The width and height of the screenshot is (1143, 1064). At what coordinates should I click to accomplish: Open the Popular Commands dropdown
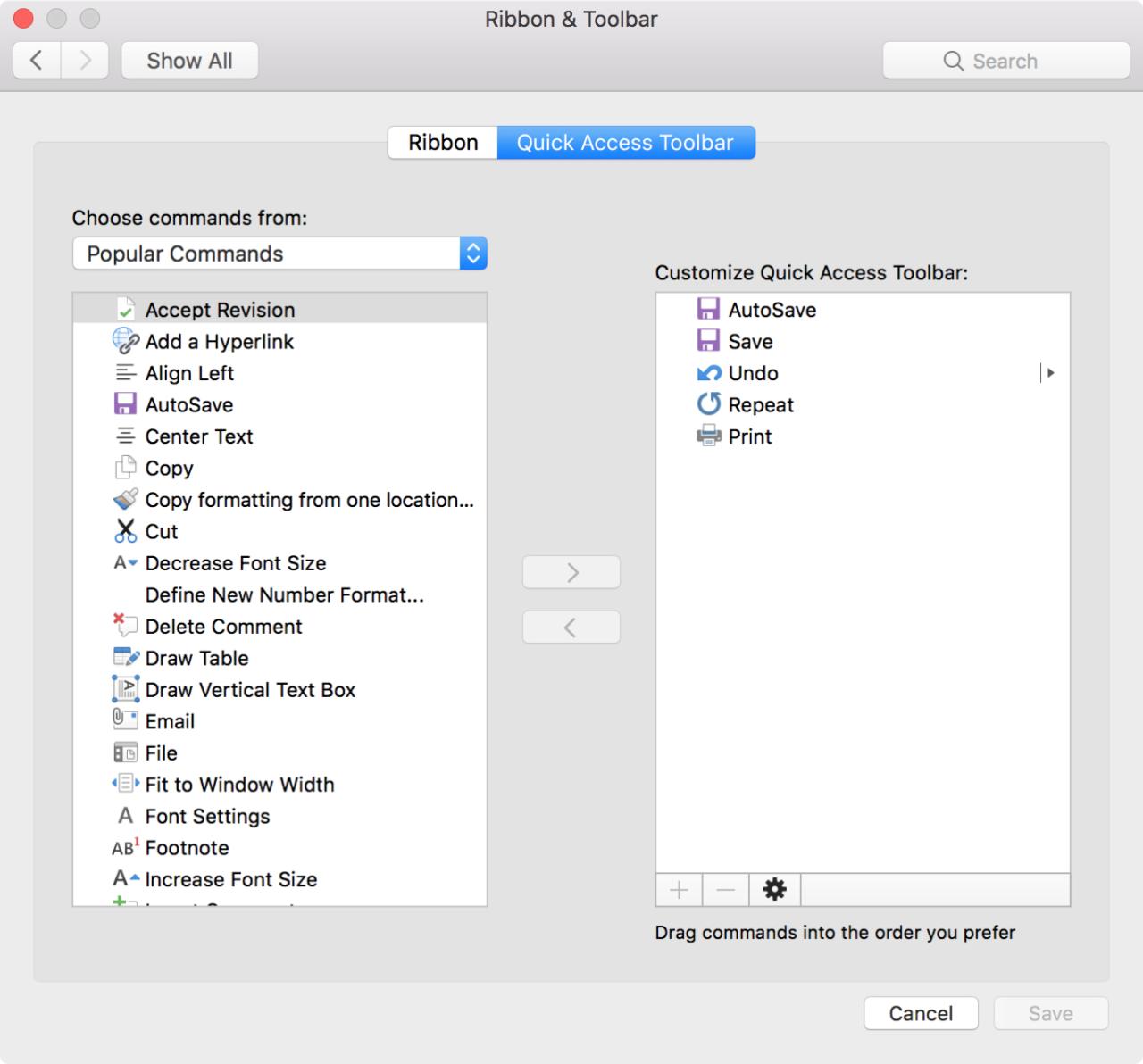click(x=279, y=254)
